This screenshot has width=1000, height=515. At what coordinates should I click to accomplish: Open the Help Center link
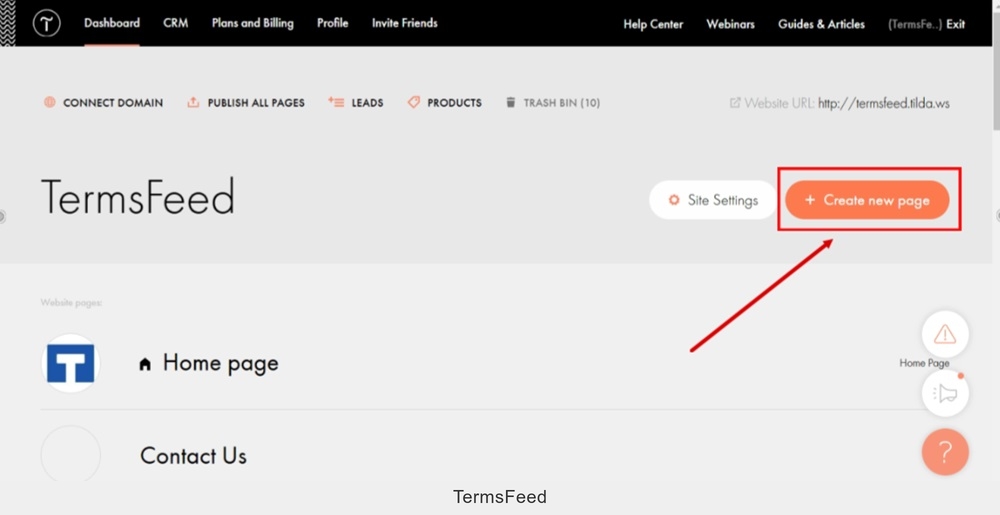(653, 24)
